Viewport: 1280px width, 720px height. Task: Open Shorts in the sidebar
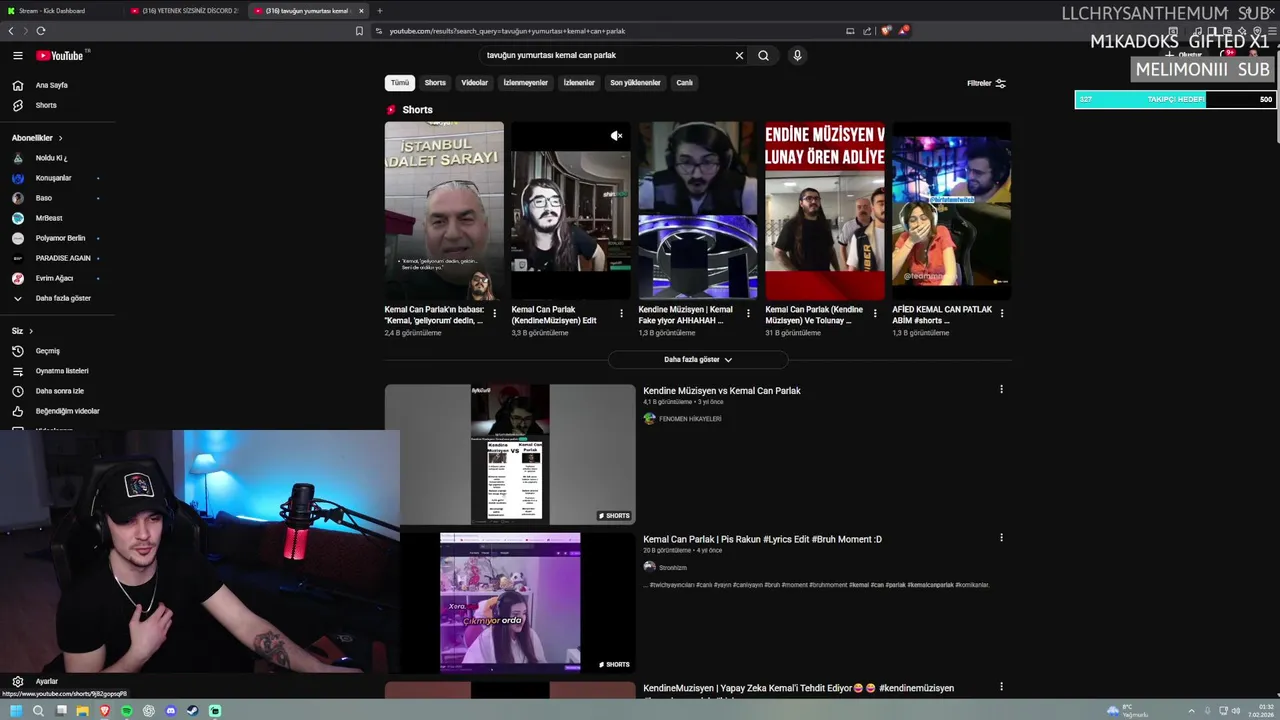click(x=58, y=105)
